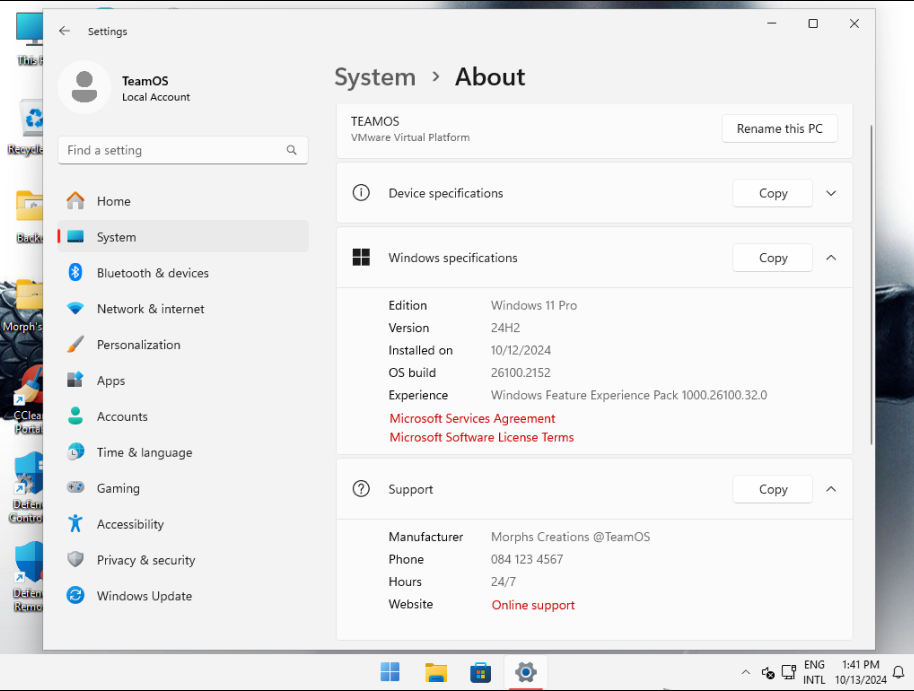Click the Time & language clock icon
914x691 pixels.
click(x=75, y=452)
